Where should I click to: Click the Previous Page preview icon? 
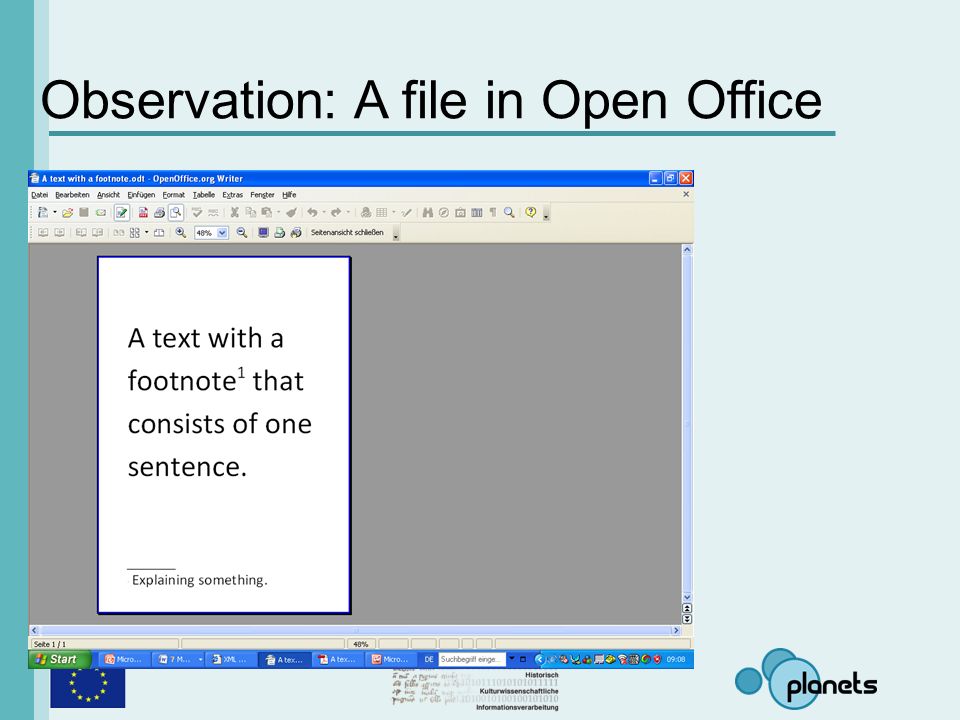(x=43, y=233)
